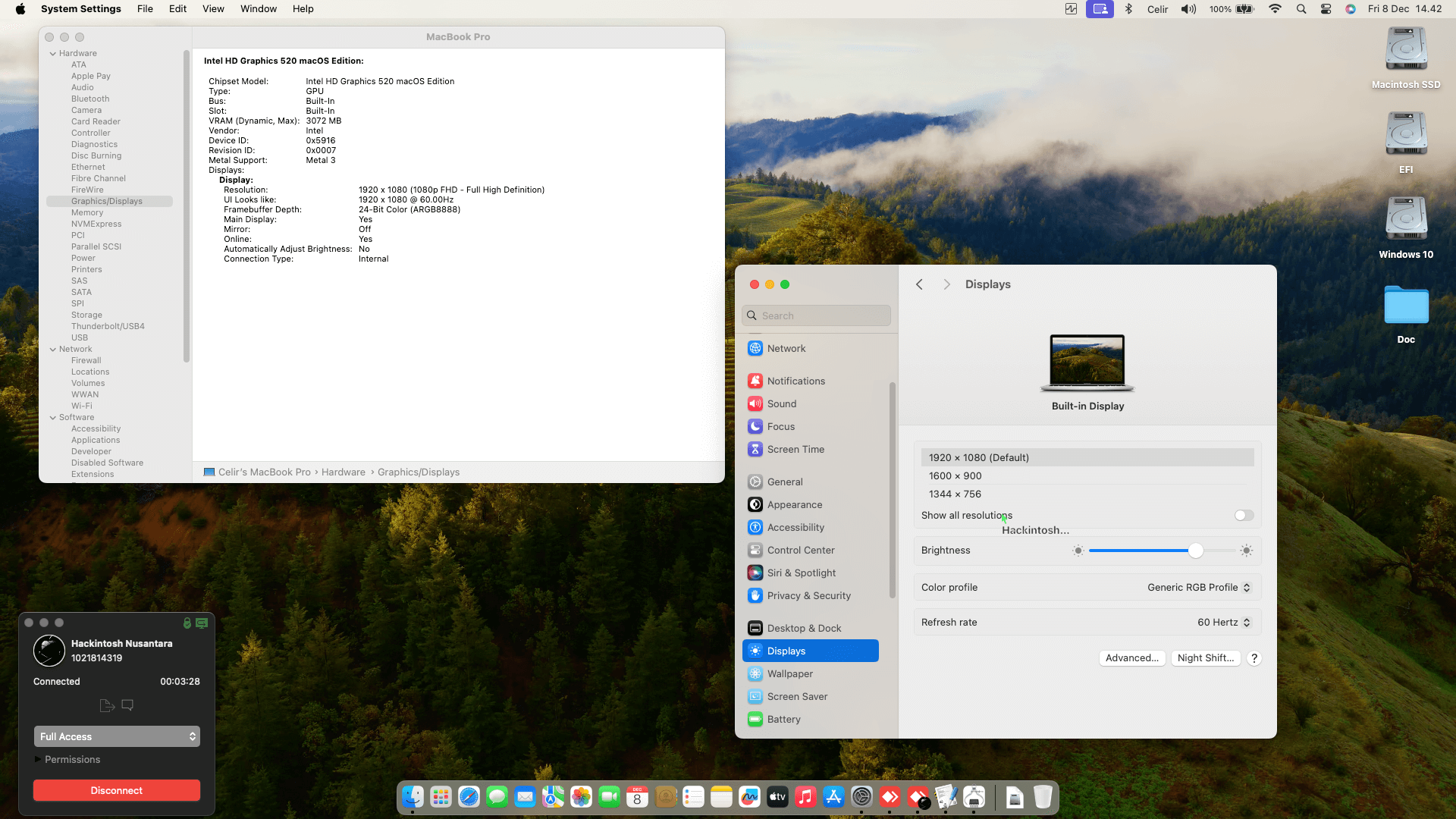Open Siri & Spotlight settings icon
The height and width of the screenshot is (819, 1456).
(755, 573)
